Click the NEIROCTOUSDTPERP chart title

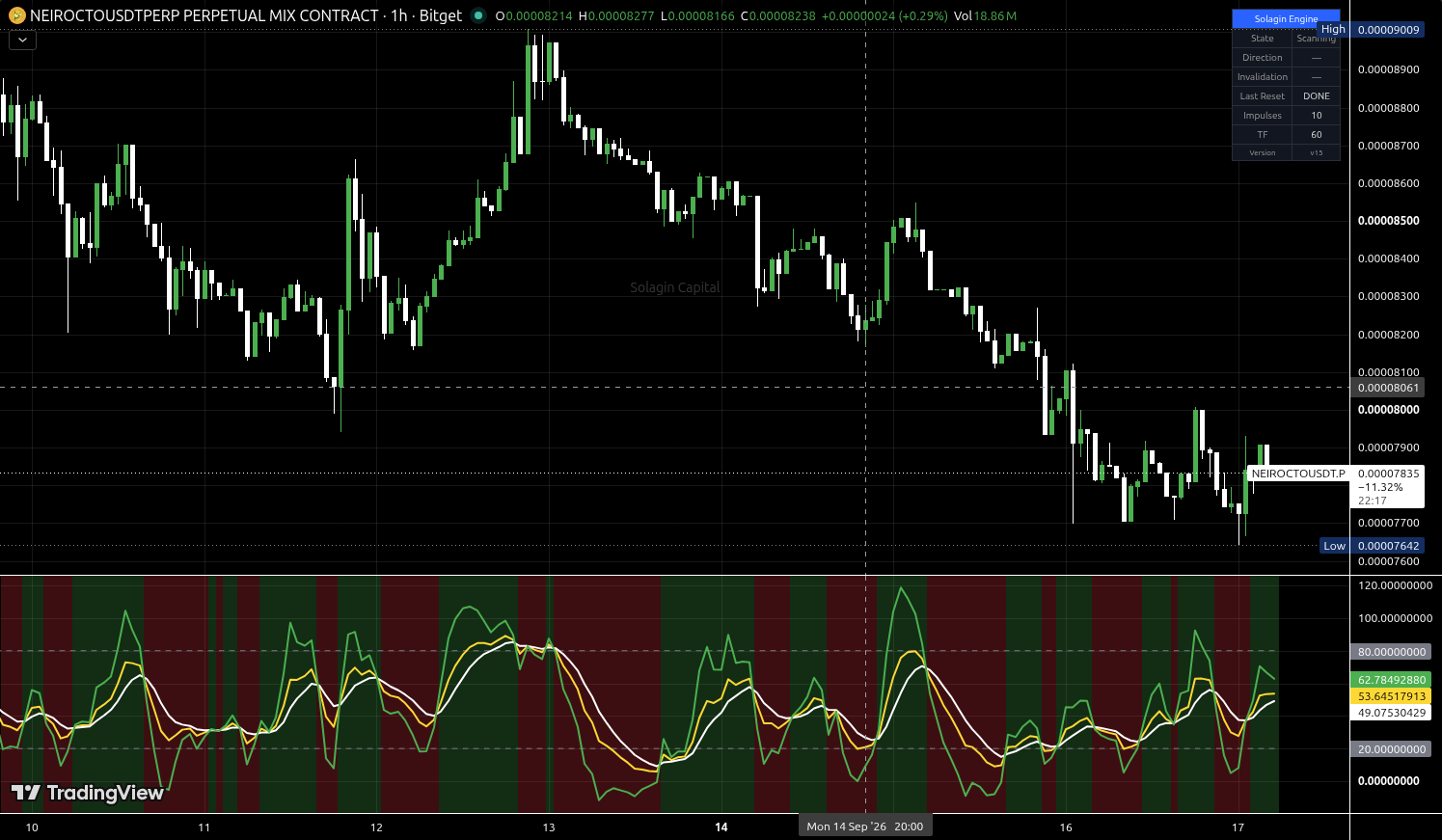pyautogui.click(x=246, y=15)
